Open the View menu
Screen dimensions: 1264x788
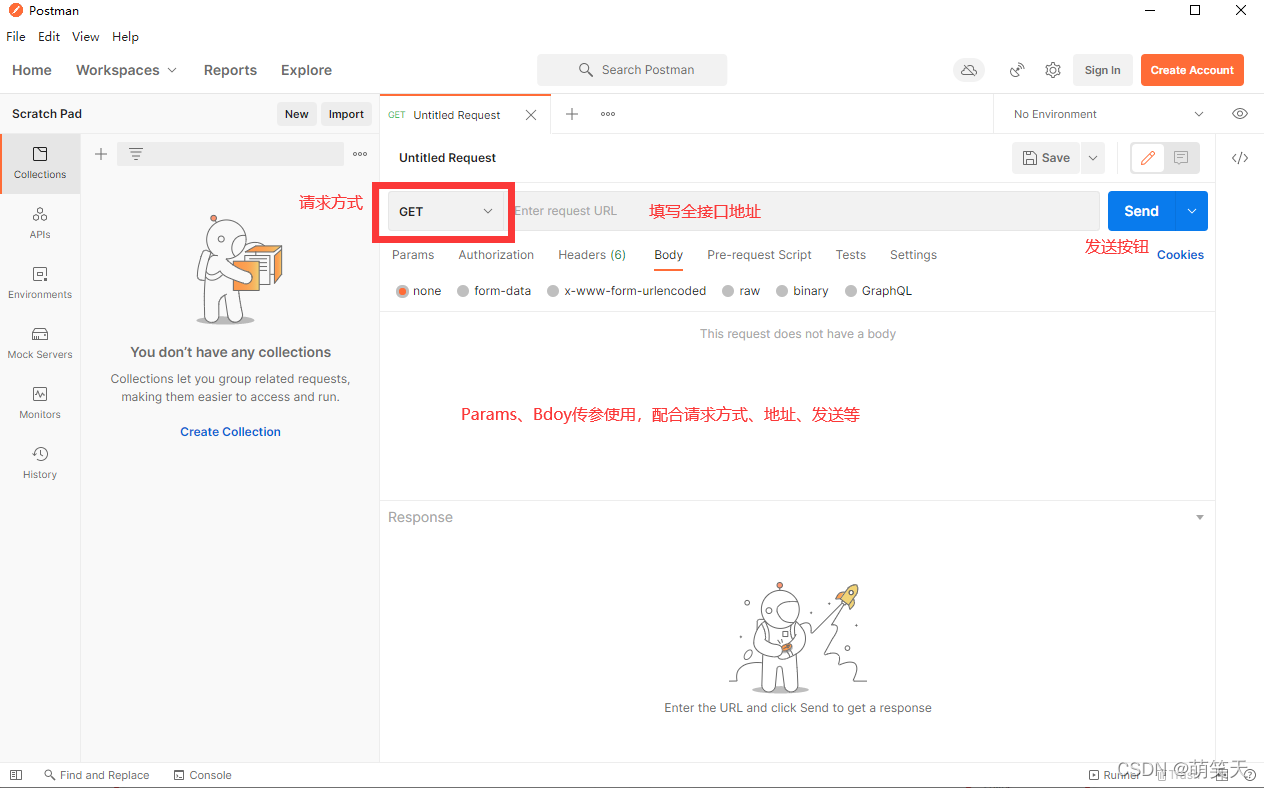click(x=86, y=36)
